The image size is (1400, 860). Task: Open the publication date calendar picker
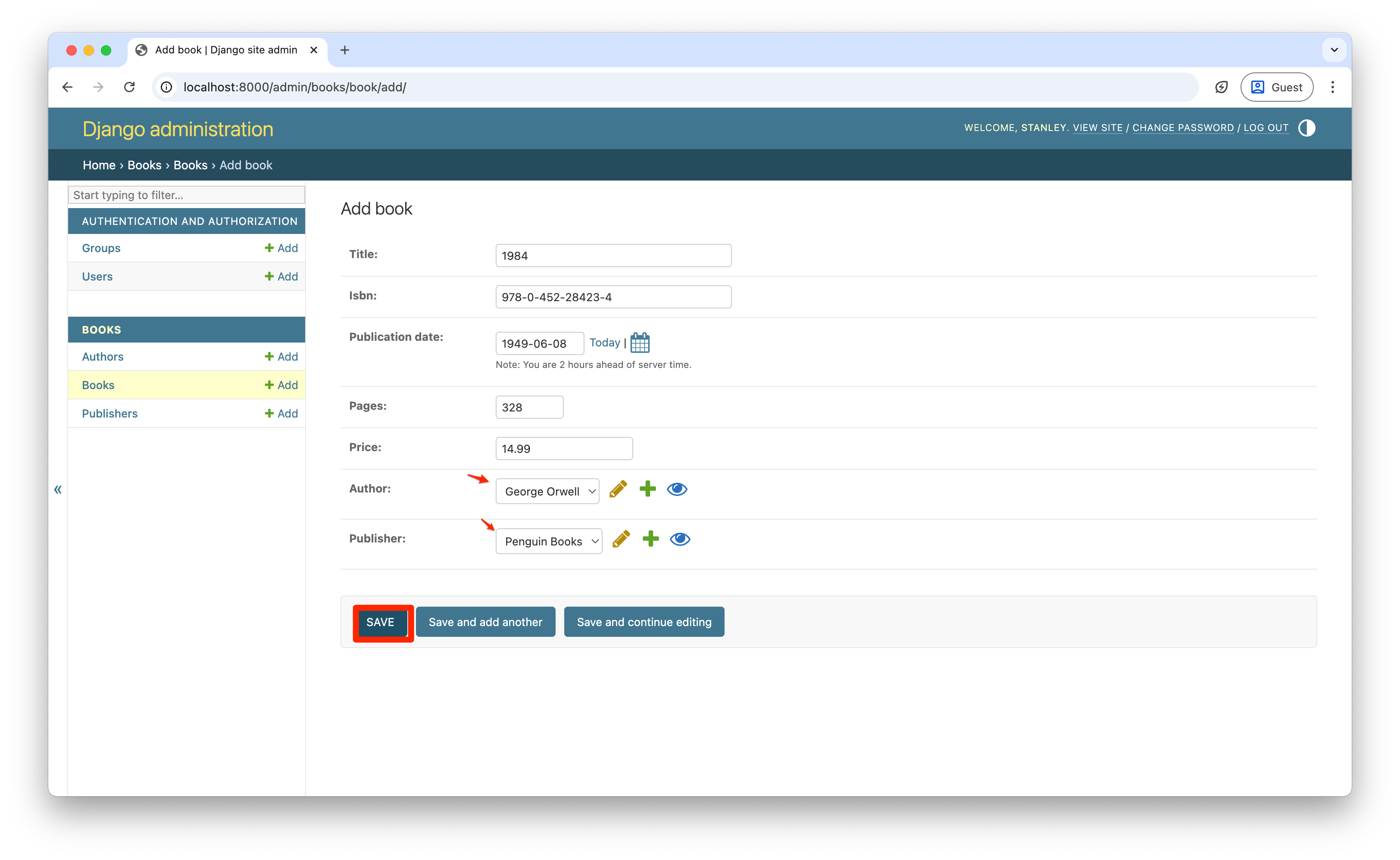coord(639,343)
